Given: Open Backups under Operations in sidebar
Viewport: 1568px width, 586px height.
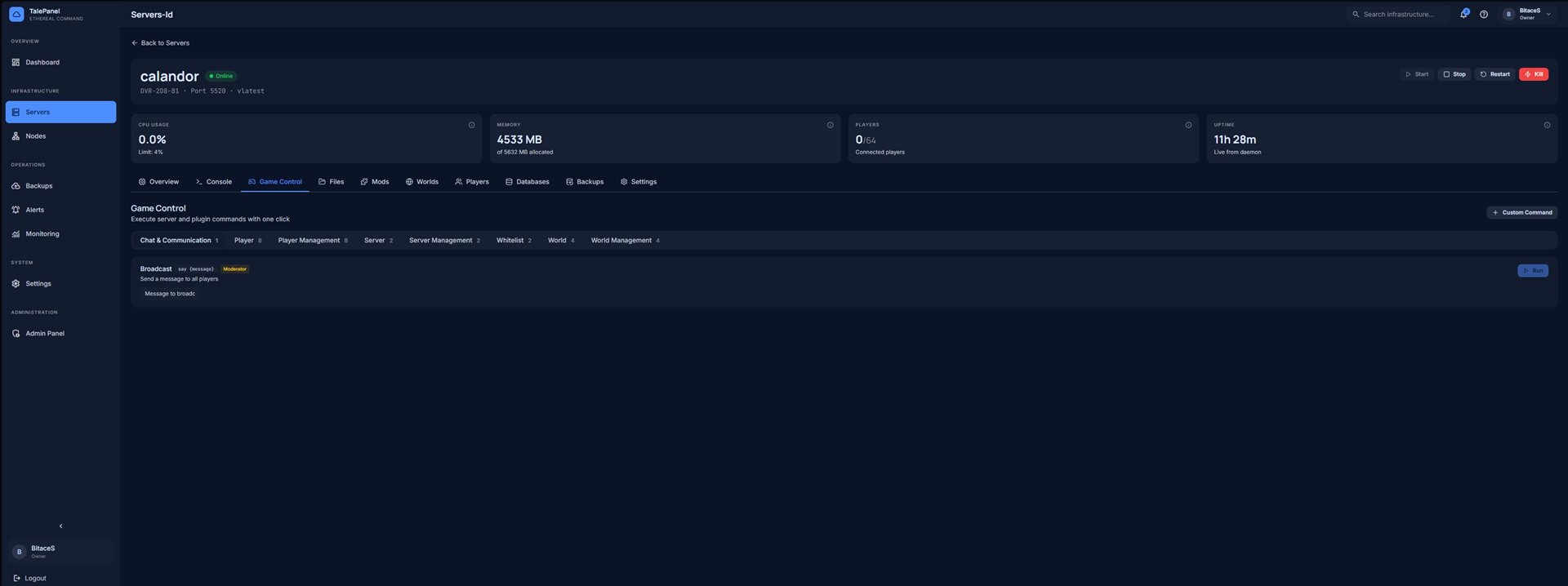Looking at the screenshot, I should 60,186.
